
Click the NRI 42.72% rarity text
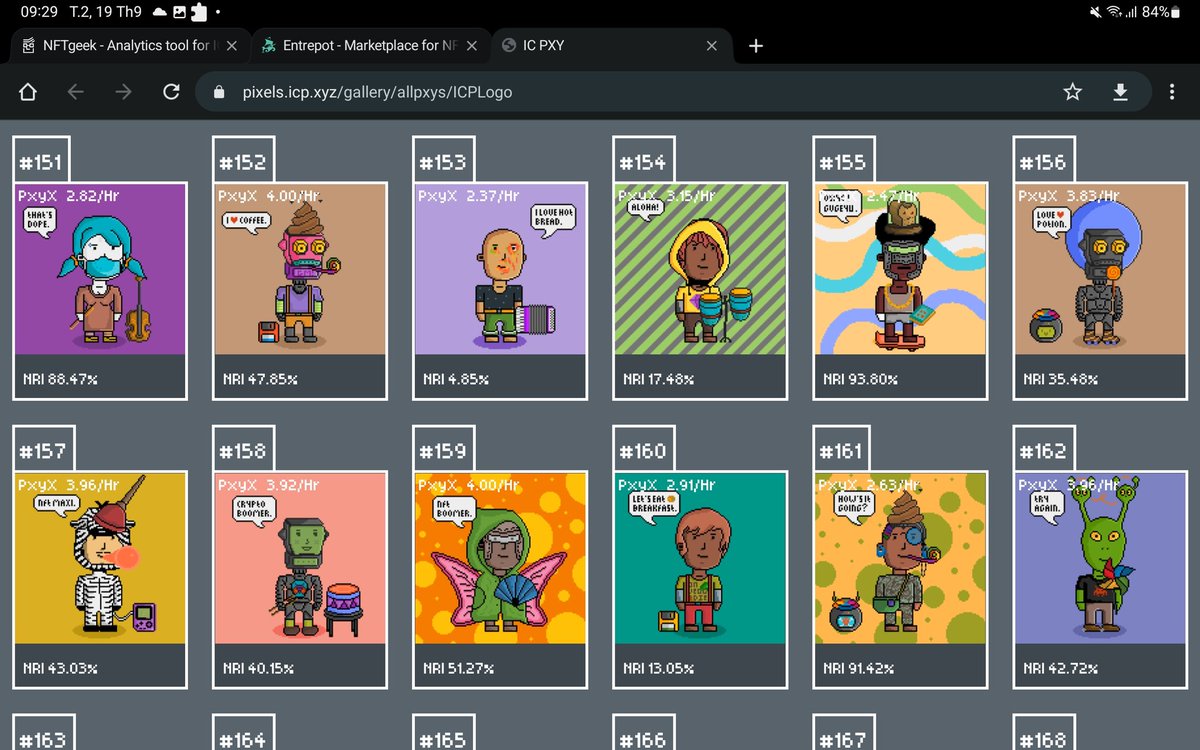pyautogui.click(x=1060, y=669)
